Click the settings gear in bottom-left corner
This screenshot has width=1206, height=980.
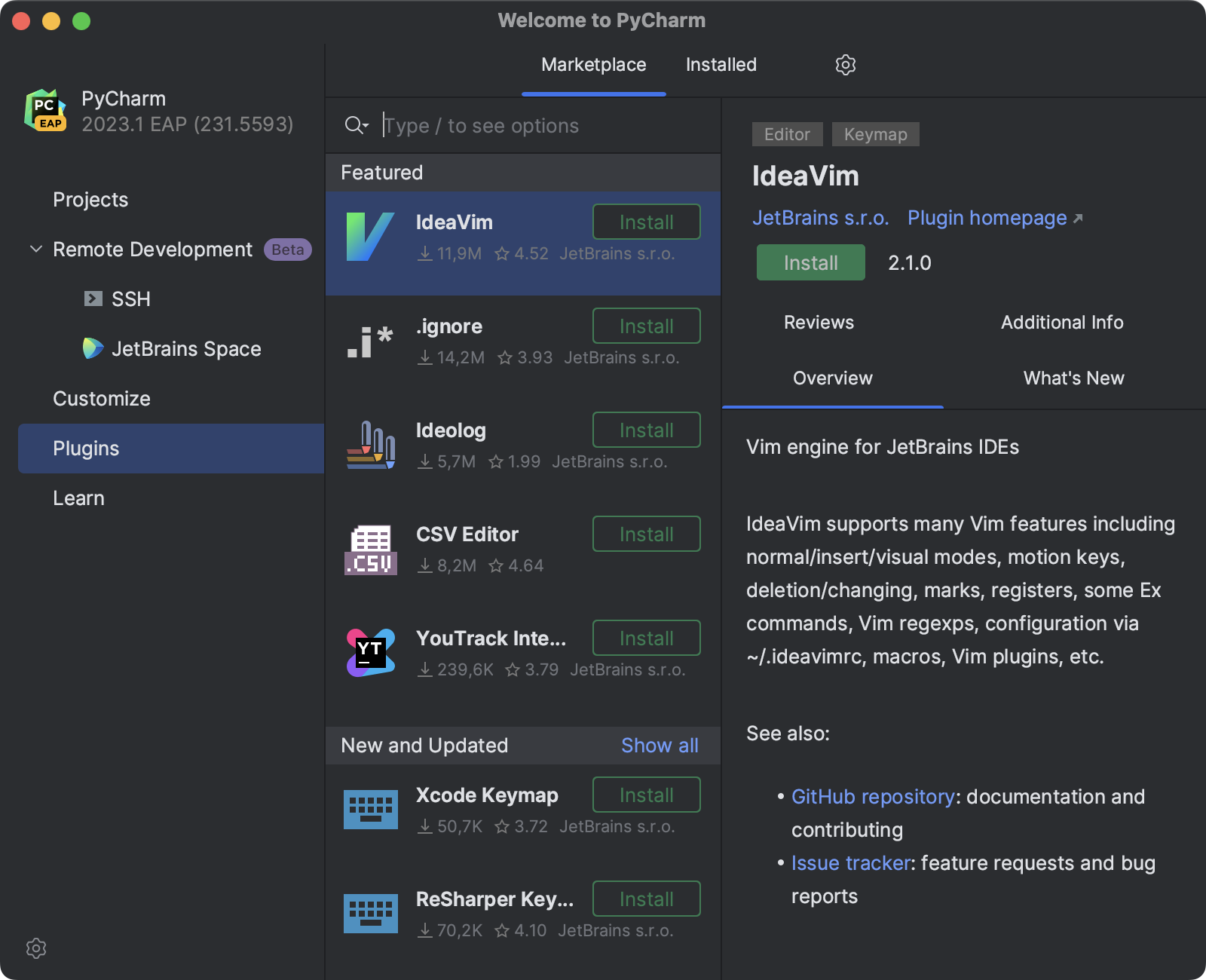[35, 948]
